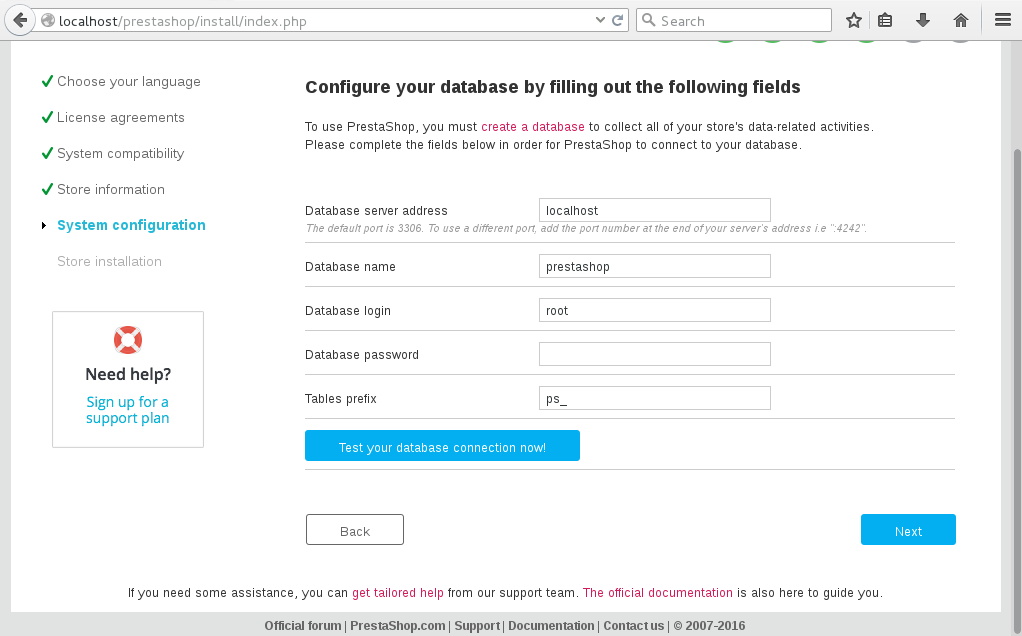Reload the page with the refresh icon
This screenshot has width=1022, height=636.
coord(618,20)
